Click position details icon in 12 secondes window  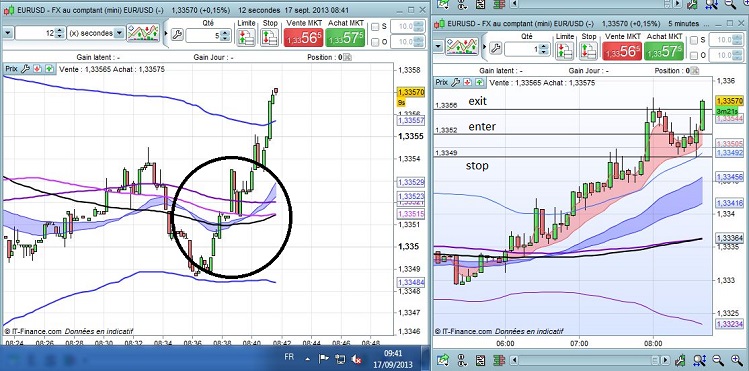[347, 57]
